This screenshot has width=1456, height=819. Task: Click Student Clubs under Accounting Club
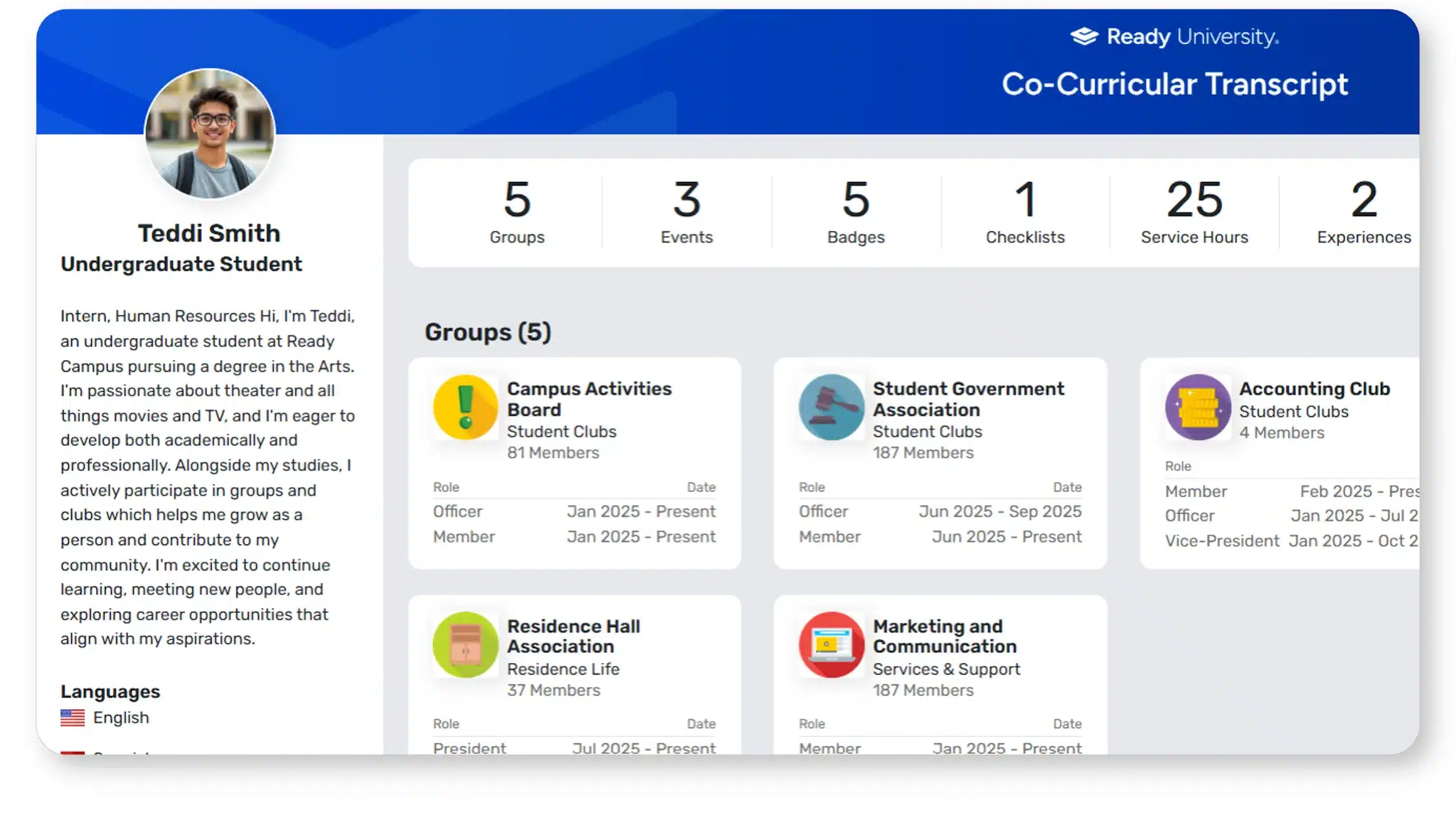1294,411
